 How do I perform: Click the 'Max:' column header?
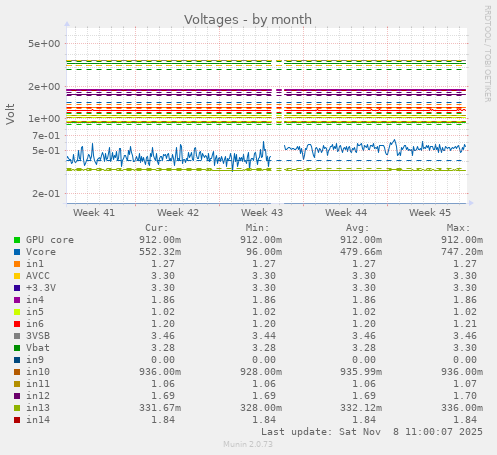point(458,228)
